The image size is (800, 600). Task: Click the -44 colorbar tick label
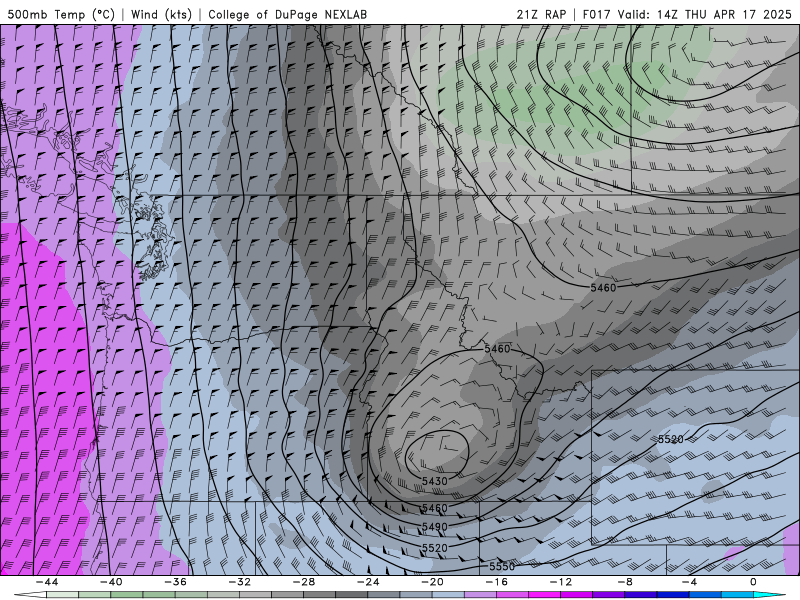coord(46,582)
